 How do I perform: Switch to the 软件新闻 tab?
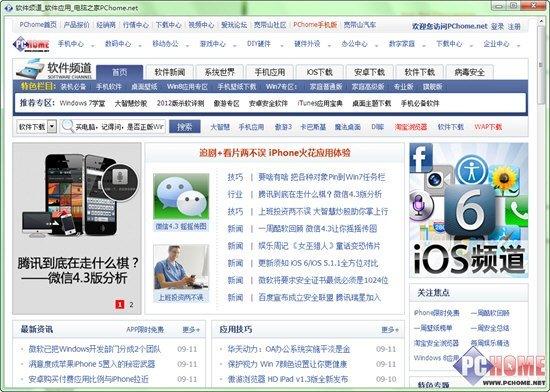pos(169,72)
